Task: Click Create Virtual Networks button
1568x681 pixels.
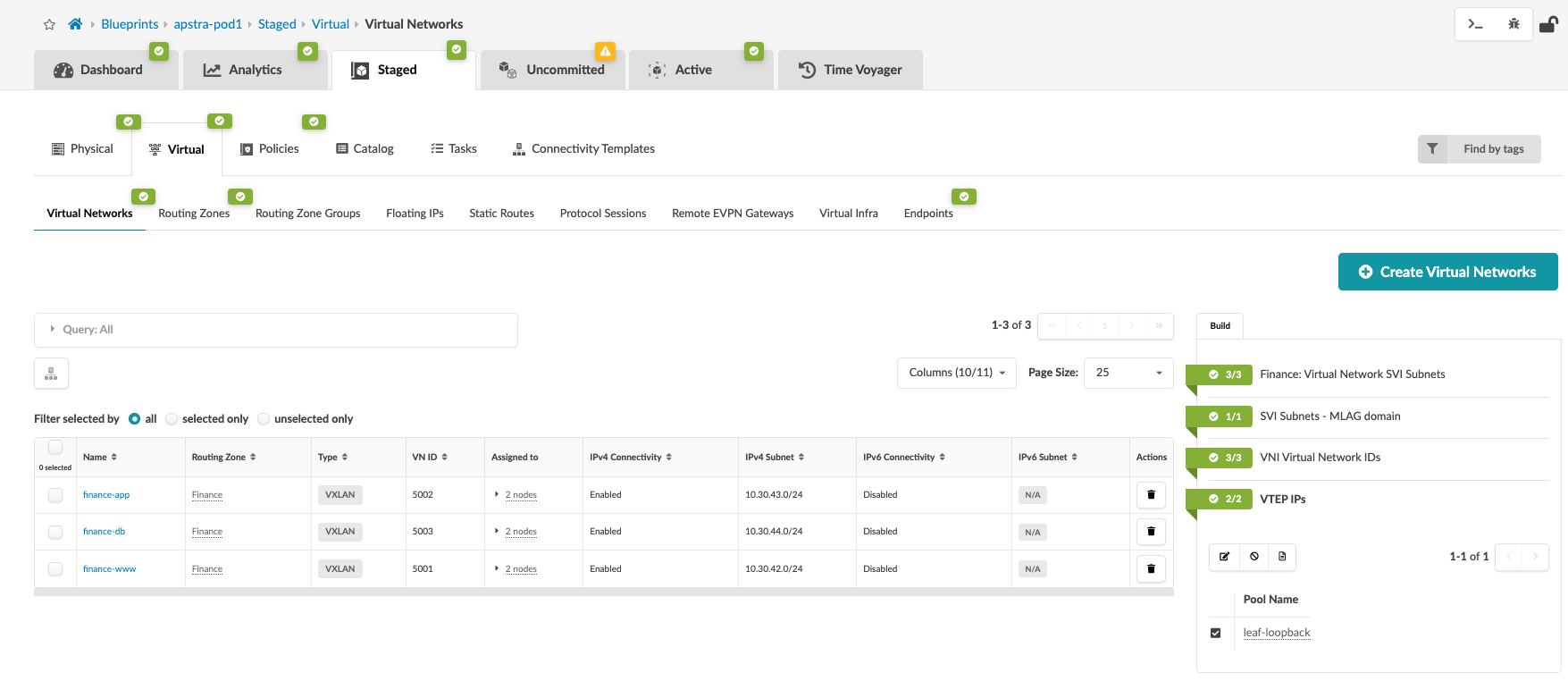Action: 1447,272
